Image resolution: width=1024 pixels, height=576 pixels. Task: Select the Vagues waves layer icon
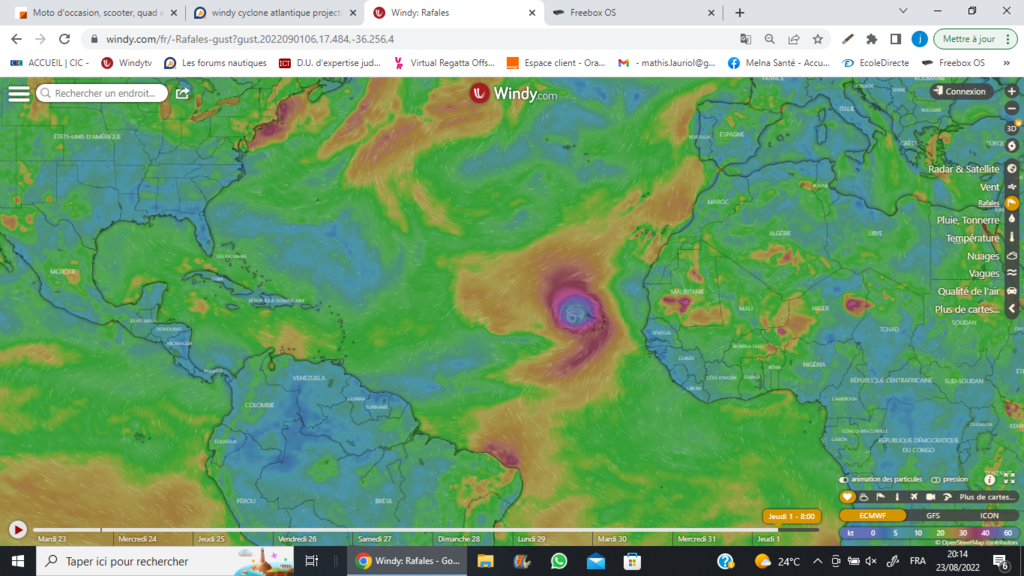point(1012,273)
